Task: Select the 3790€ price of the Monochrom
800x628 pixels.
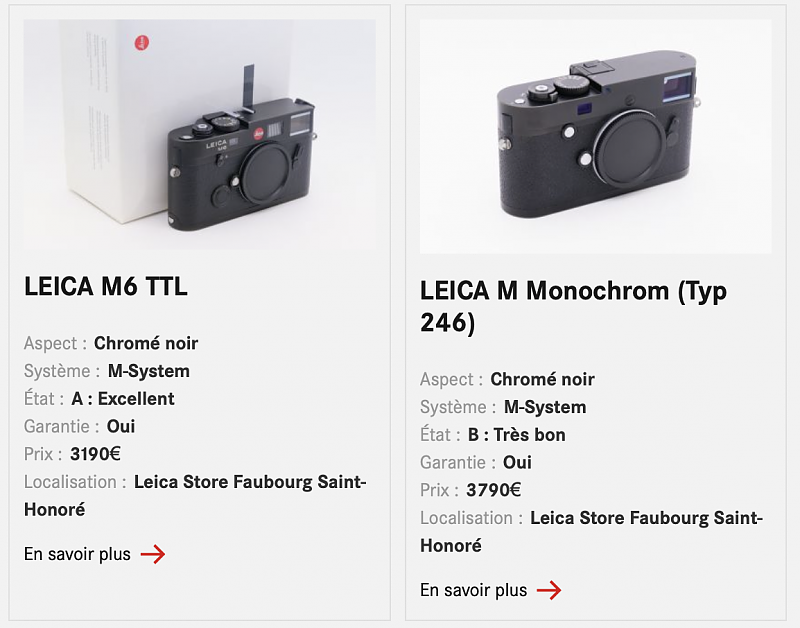Action: (x=493, y=490)
